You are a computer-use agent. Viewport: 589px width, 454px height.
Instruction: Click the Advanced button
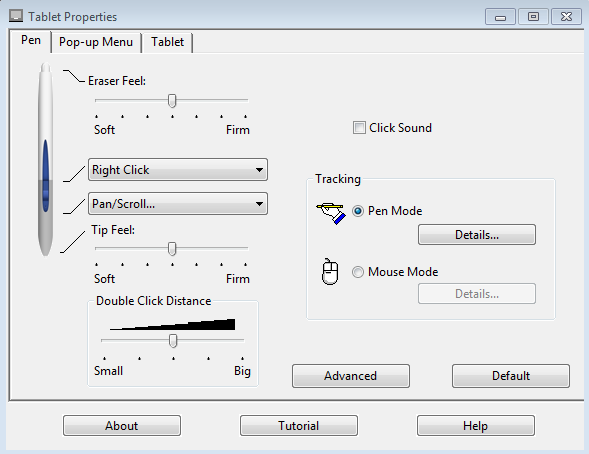[x=350, y=376]
